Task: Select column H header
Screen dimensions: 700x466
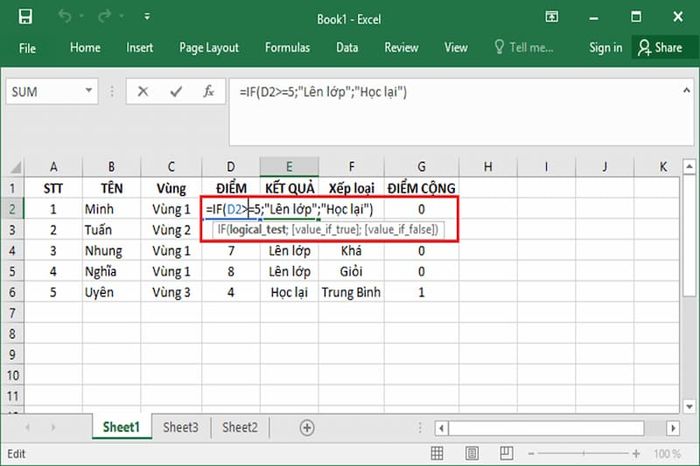Action: tap(488, 167)
